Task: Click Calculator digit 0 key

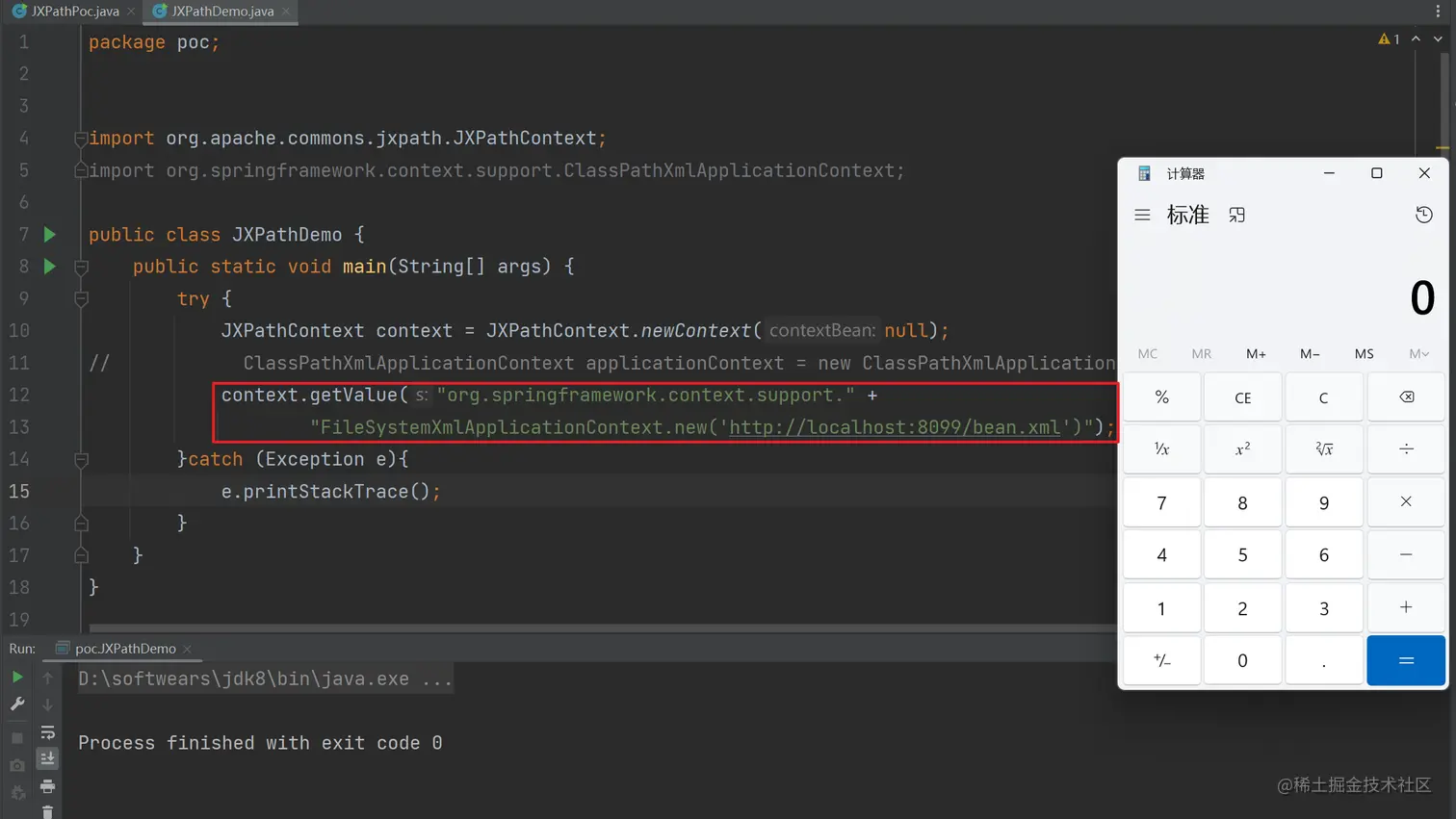Action: [1243, 660]
